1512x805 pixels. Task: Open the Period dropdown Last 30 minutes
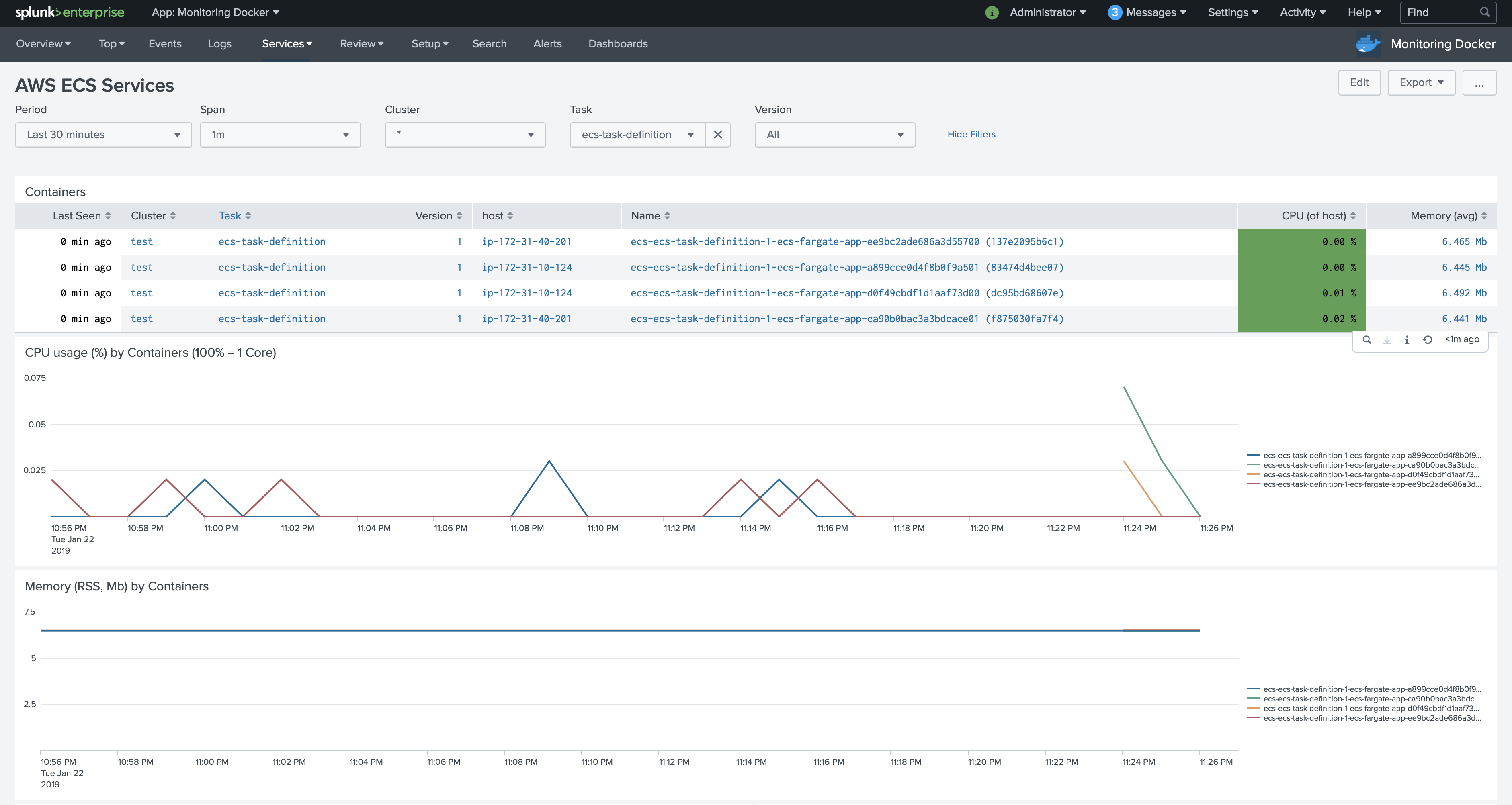[103, 134]
